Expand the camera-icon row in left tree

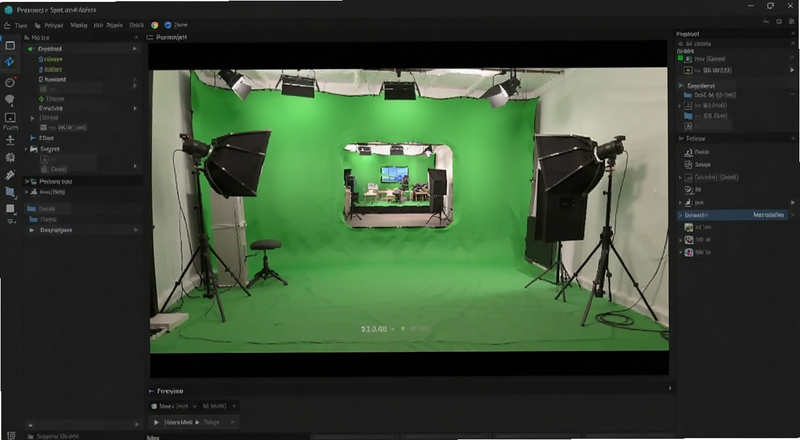[x=27, y=149]
